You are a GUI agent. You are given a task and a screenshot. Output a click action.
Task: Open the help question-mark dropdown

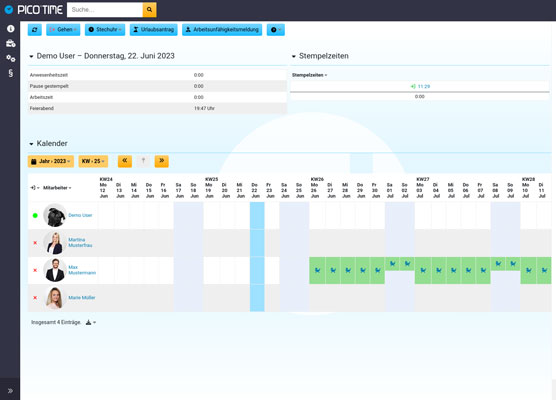coord(276,30)
